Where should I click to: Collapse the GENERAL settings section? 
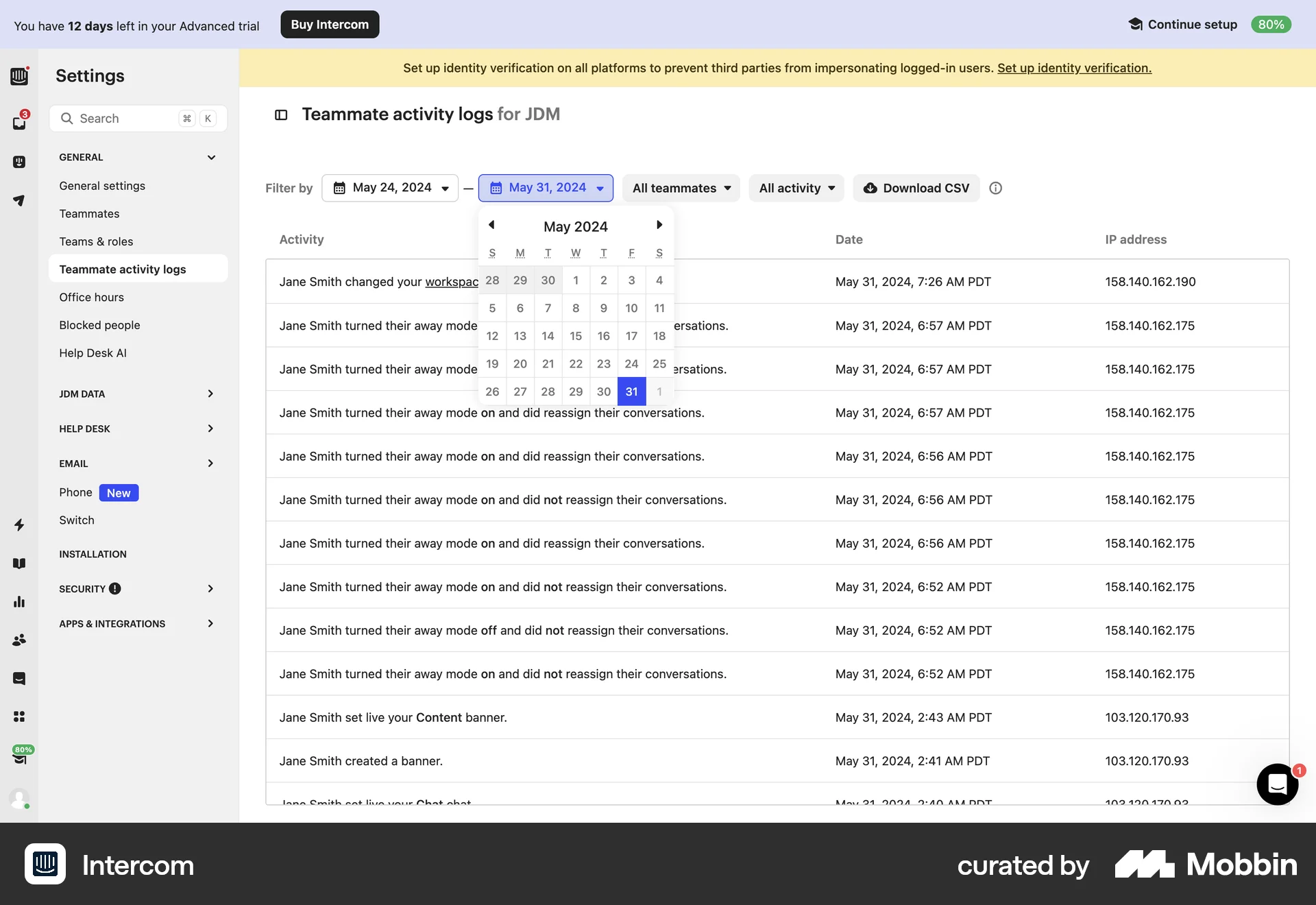coord(211,157)
